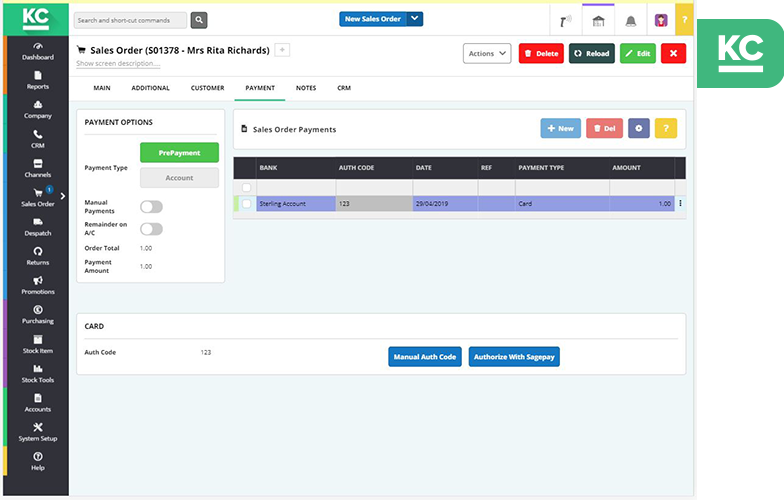Open Stock Tools in the sidebar
Screen dimensions: 784x500
click(38, 374)
